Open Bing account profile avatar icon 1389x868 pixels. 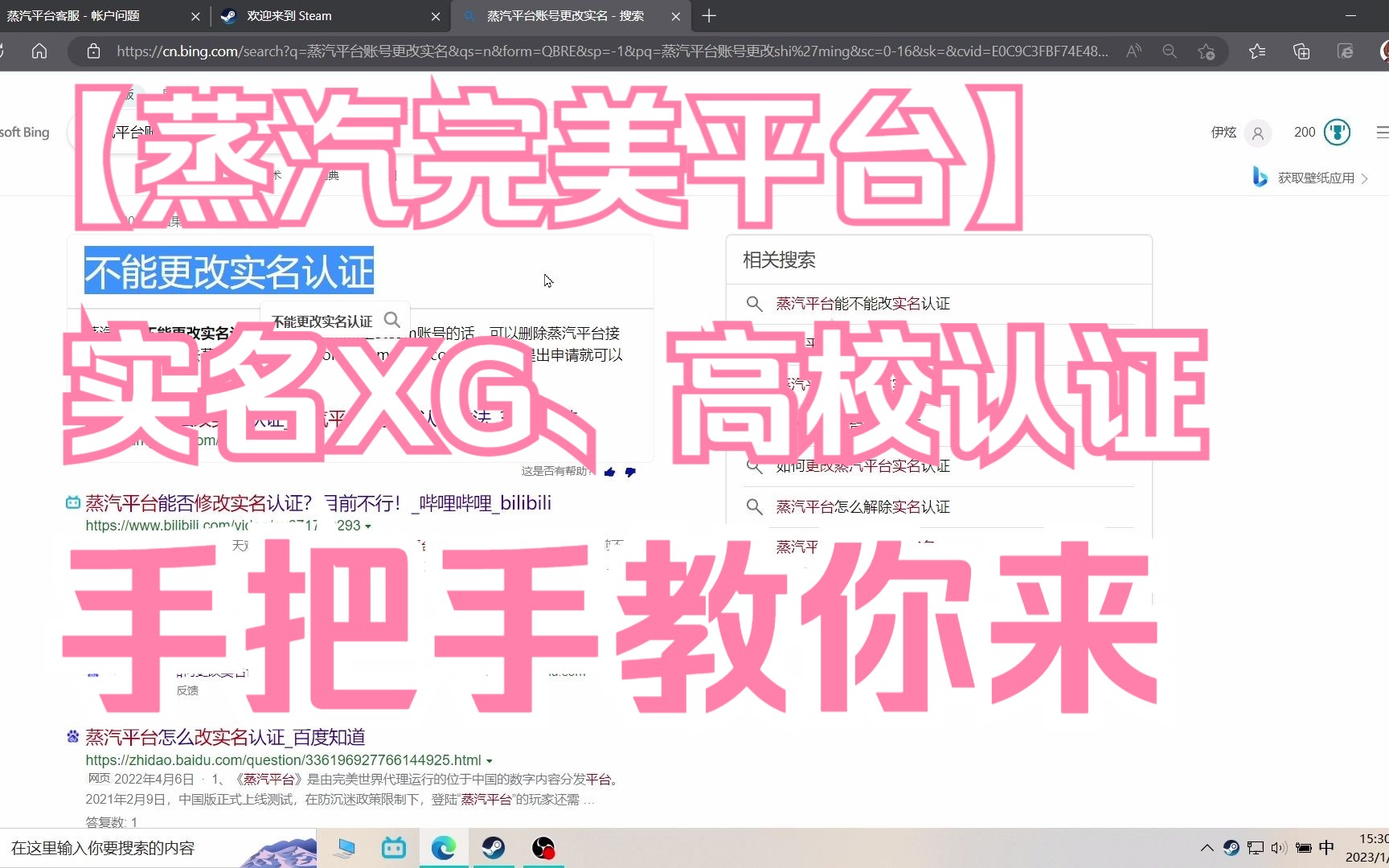coord(1258,133)
